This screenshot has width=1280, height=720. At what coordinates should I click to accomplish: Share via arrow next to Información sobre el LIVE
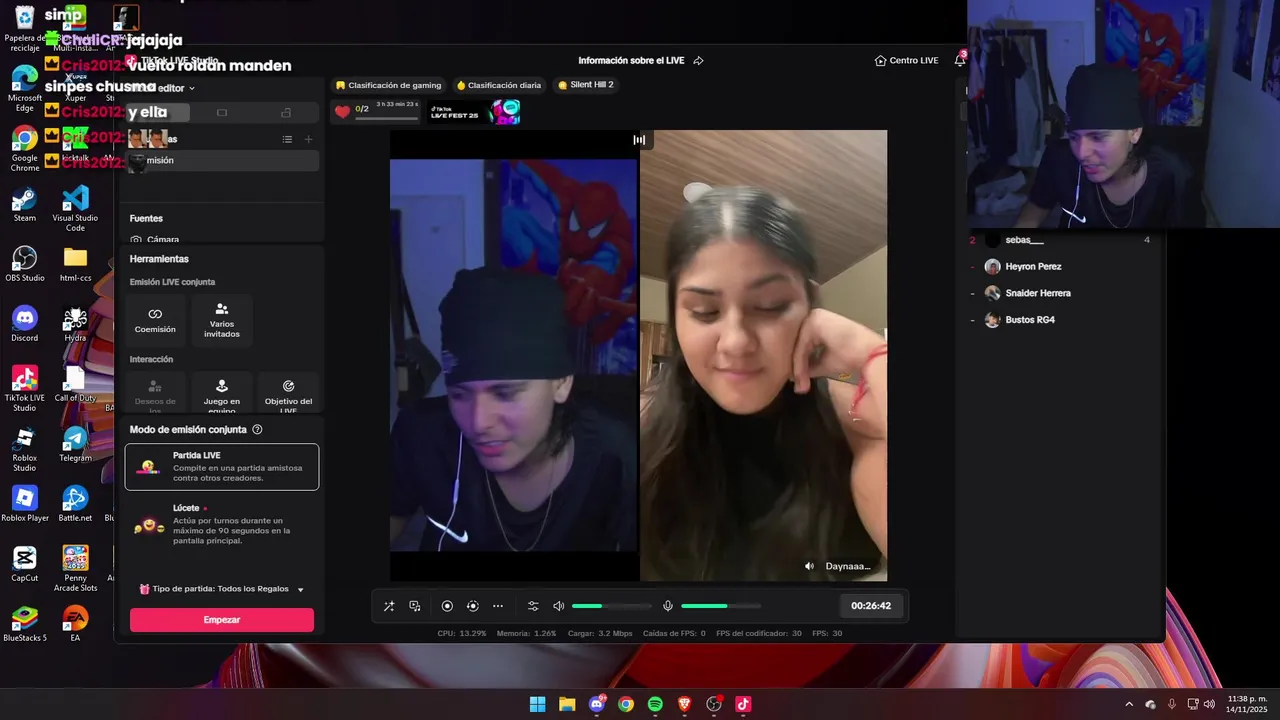pos(698,60)
